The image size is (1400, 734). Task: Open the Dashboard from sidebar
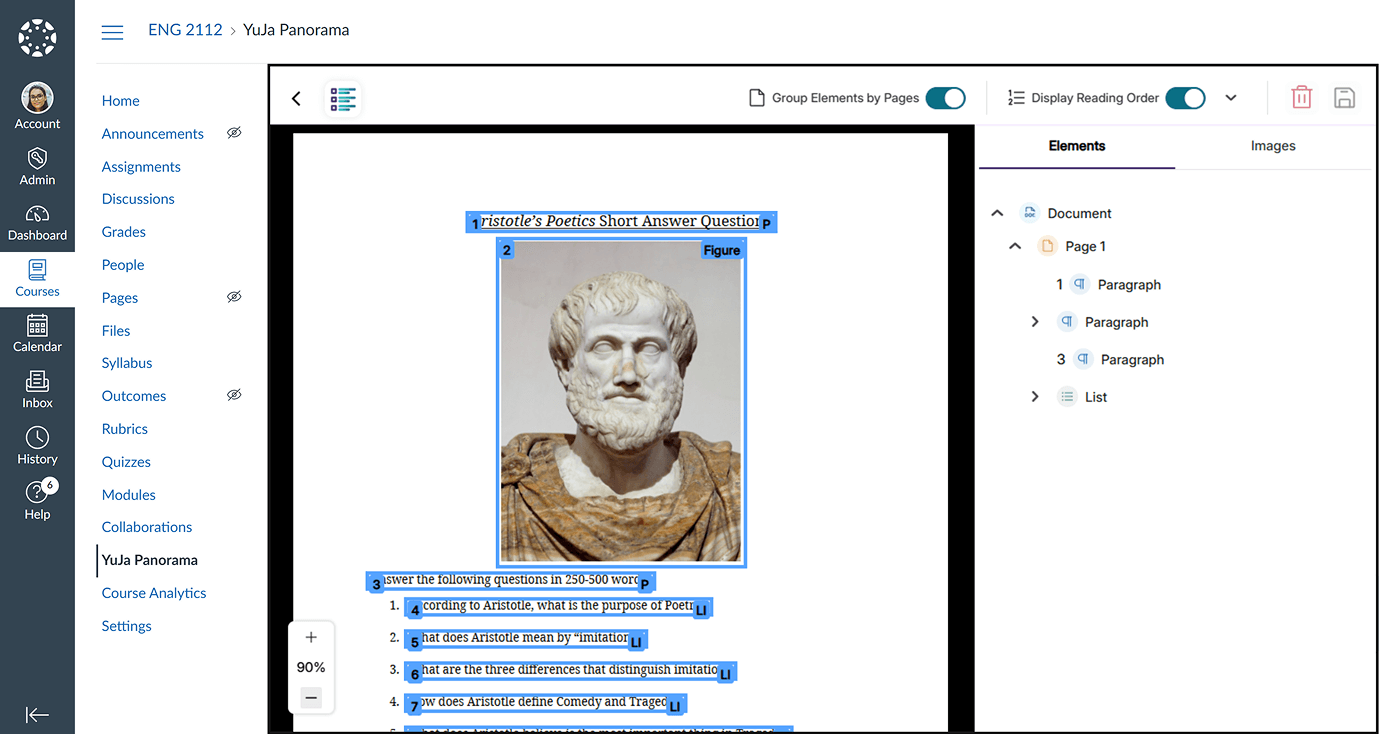37,222
